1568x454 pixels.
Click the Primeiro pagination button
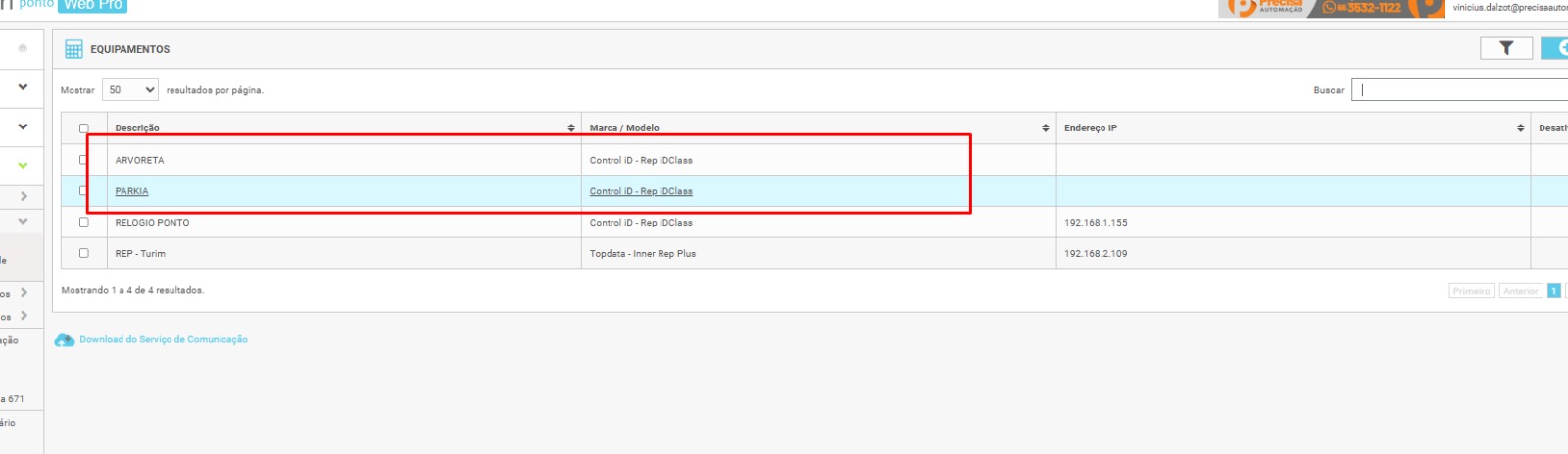coord(1471,291)
